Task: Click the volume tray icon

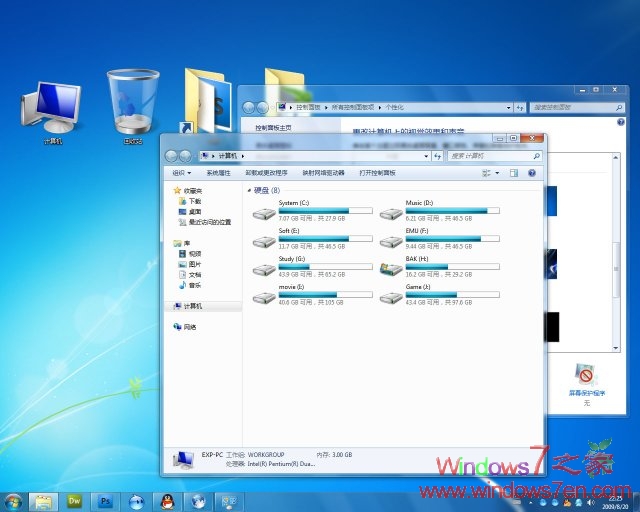Action: (590, 503)
